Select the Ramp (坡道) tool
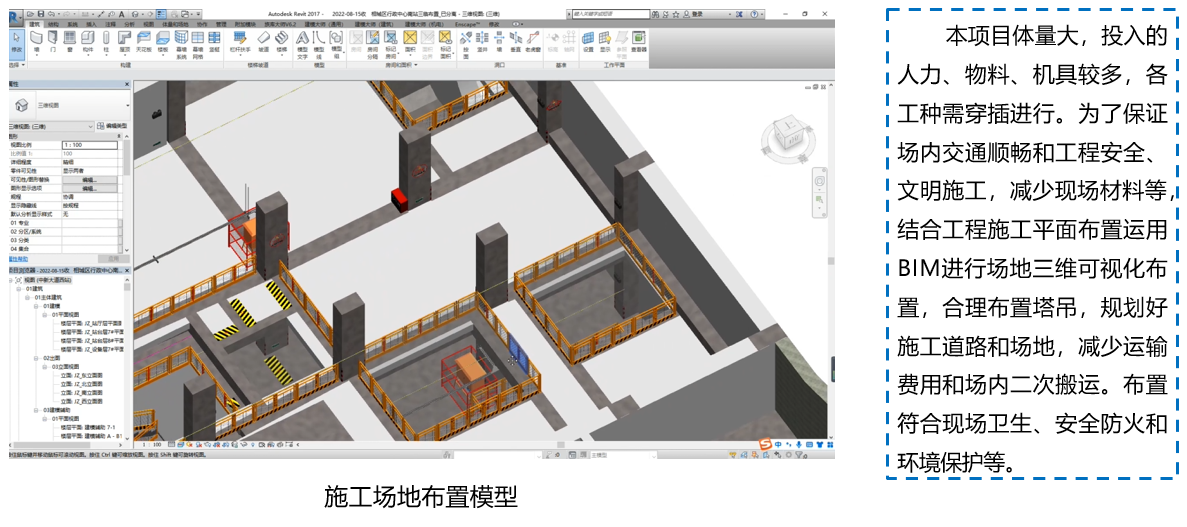 coord(263,42)
